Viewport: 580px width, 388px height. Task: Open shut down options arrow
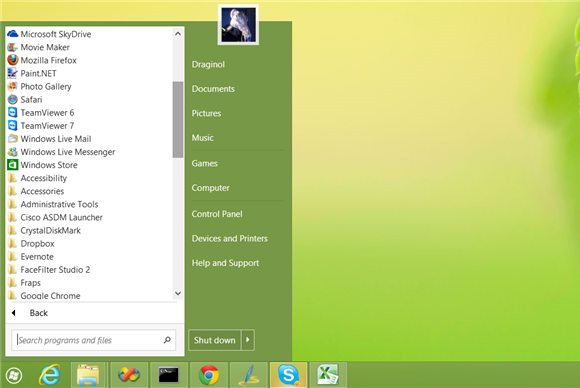pos(248,340)
